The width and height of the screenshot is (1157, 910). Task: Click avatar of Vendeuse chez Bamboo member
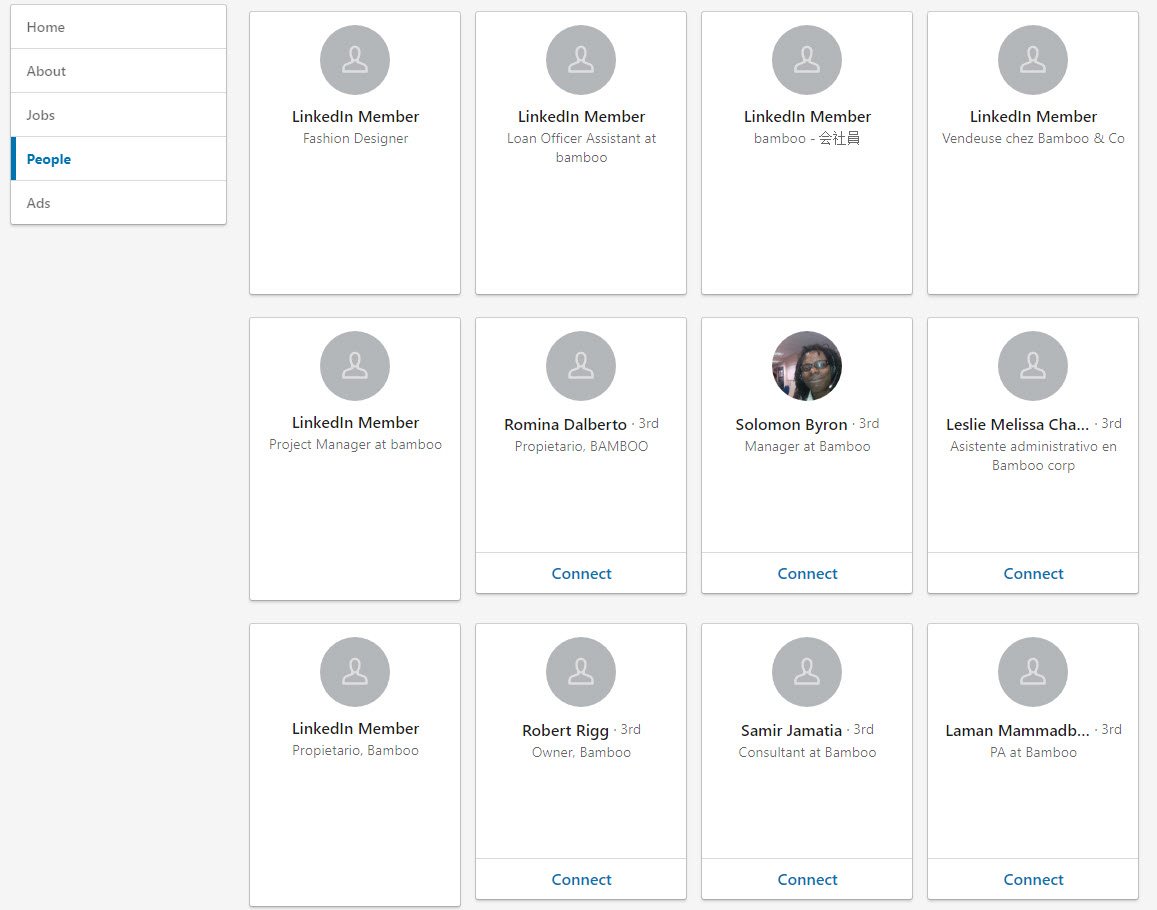1032,60
